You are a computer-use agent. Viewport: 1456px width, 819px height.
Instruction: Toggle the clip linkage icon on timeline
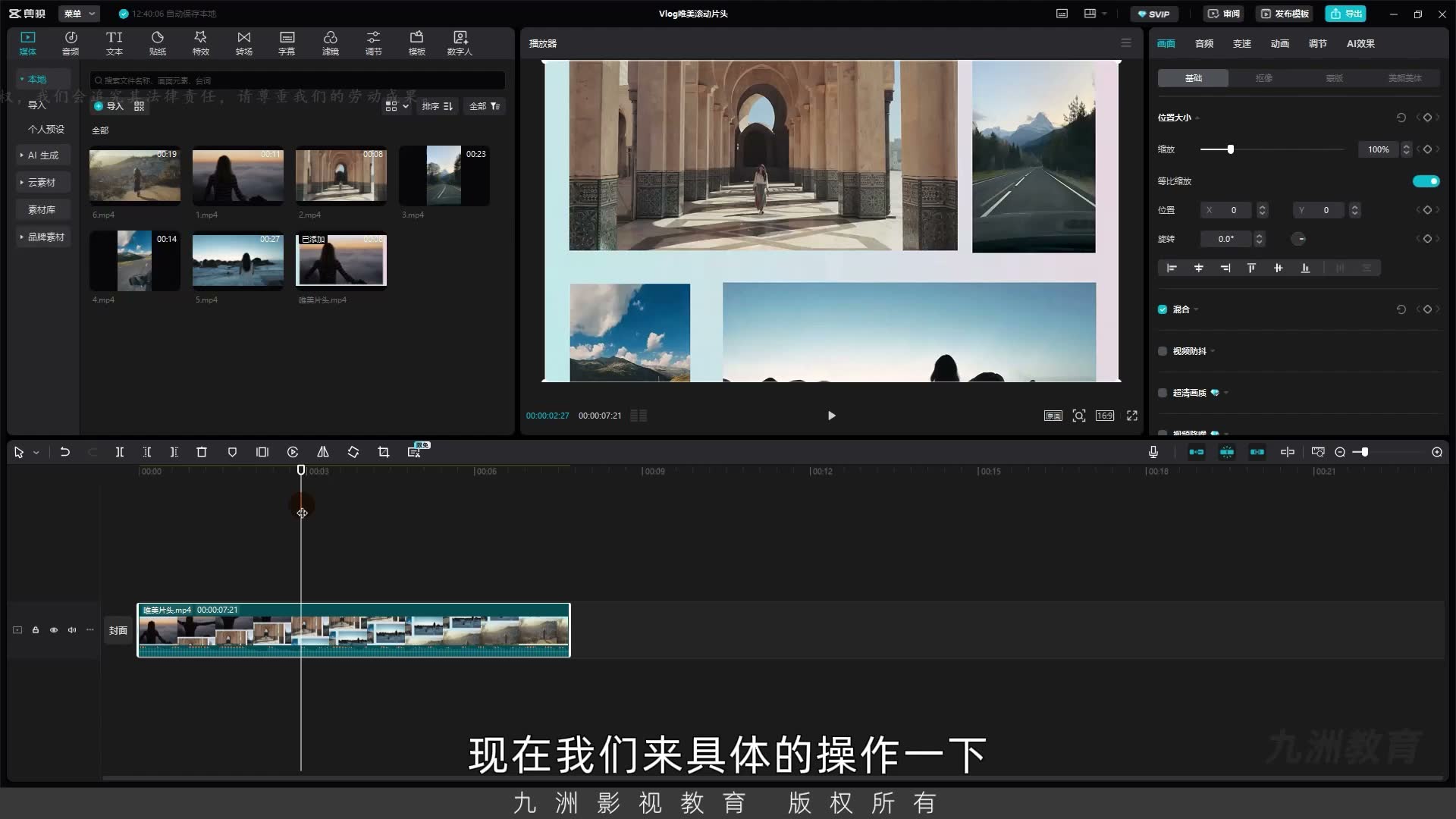(1257, 452)
